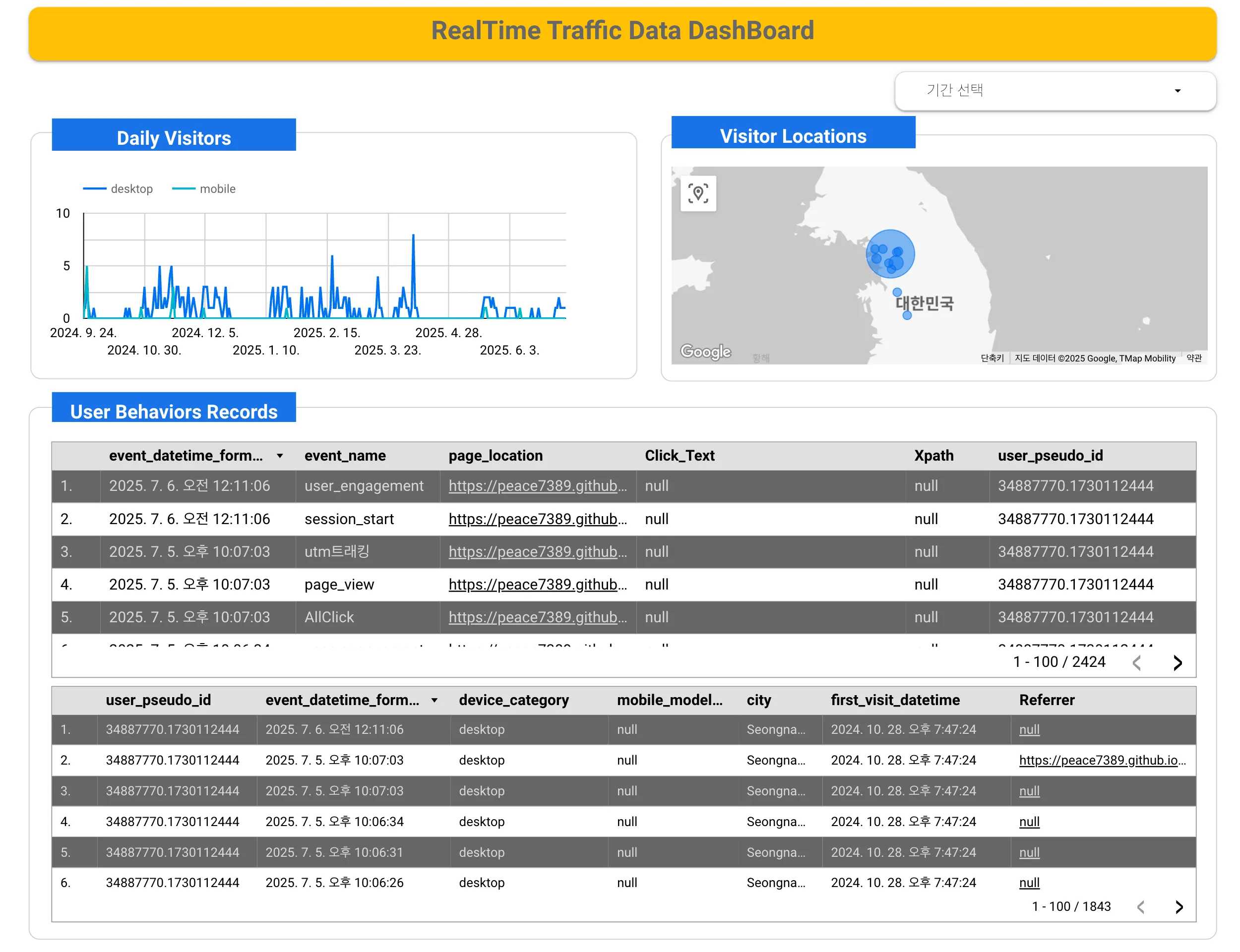Sort lower table by event_datetime arrow
Viewport: 1240px width, 952px height.
coord(434,700)
